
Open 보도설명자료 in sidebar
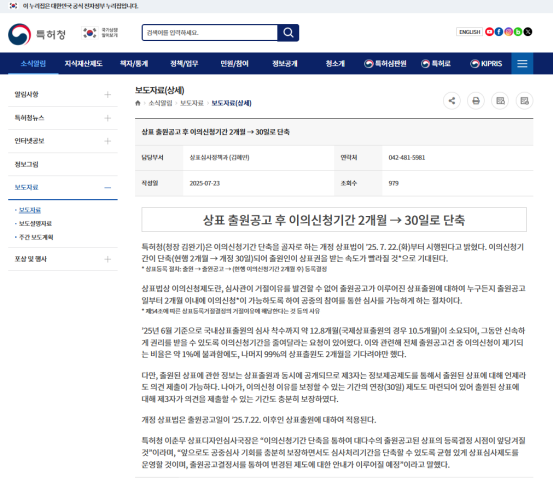pyautogui.click(x=35, y=224)
